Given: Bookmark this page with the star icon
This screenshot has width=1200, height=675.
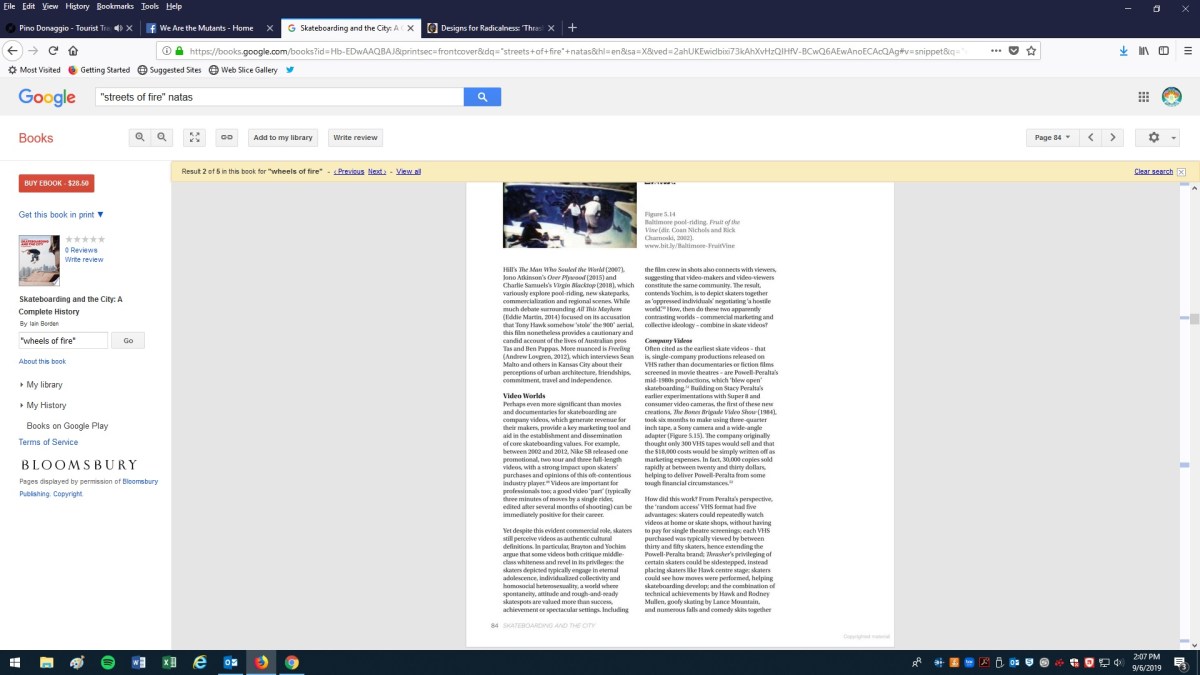Looking at the screenshot, I should click(x=1031, y=50).
